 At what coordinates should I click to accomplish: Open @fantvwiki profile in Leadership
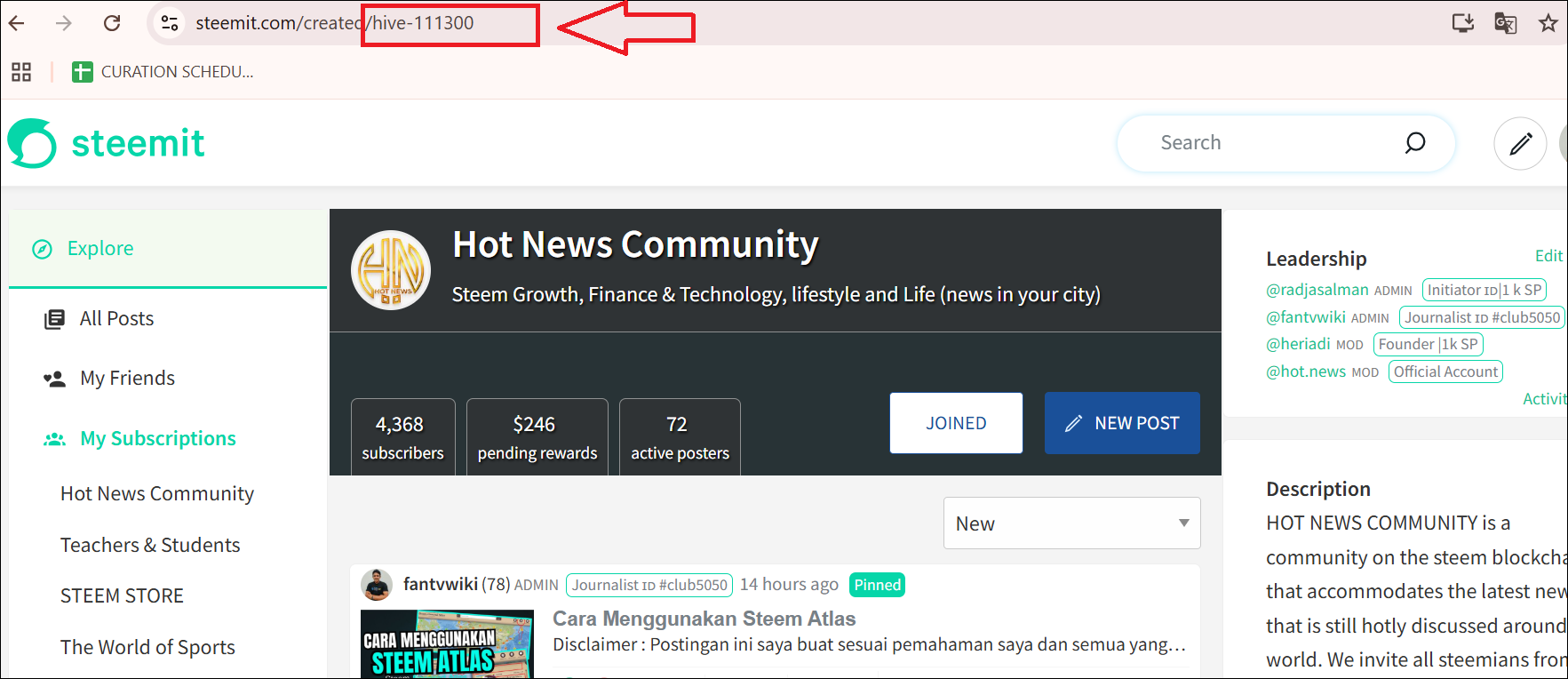1306,317
